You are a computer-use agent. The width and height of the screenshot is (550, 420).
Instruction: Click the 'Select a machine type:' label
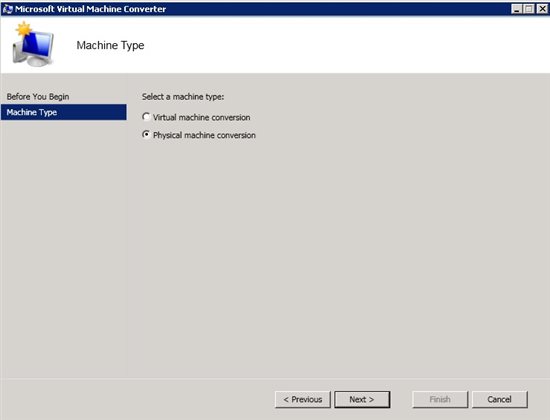183,96
